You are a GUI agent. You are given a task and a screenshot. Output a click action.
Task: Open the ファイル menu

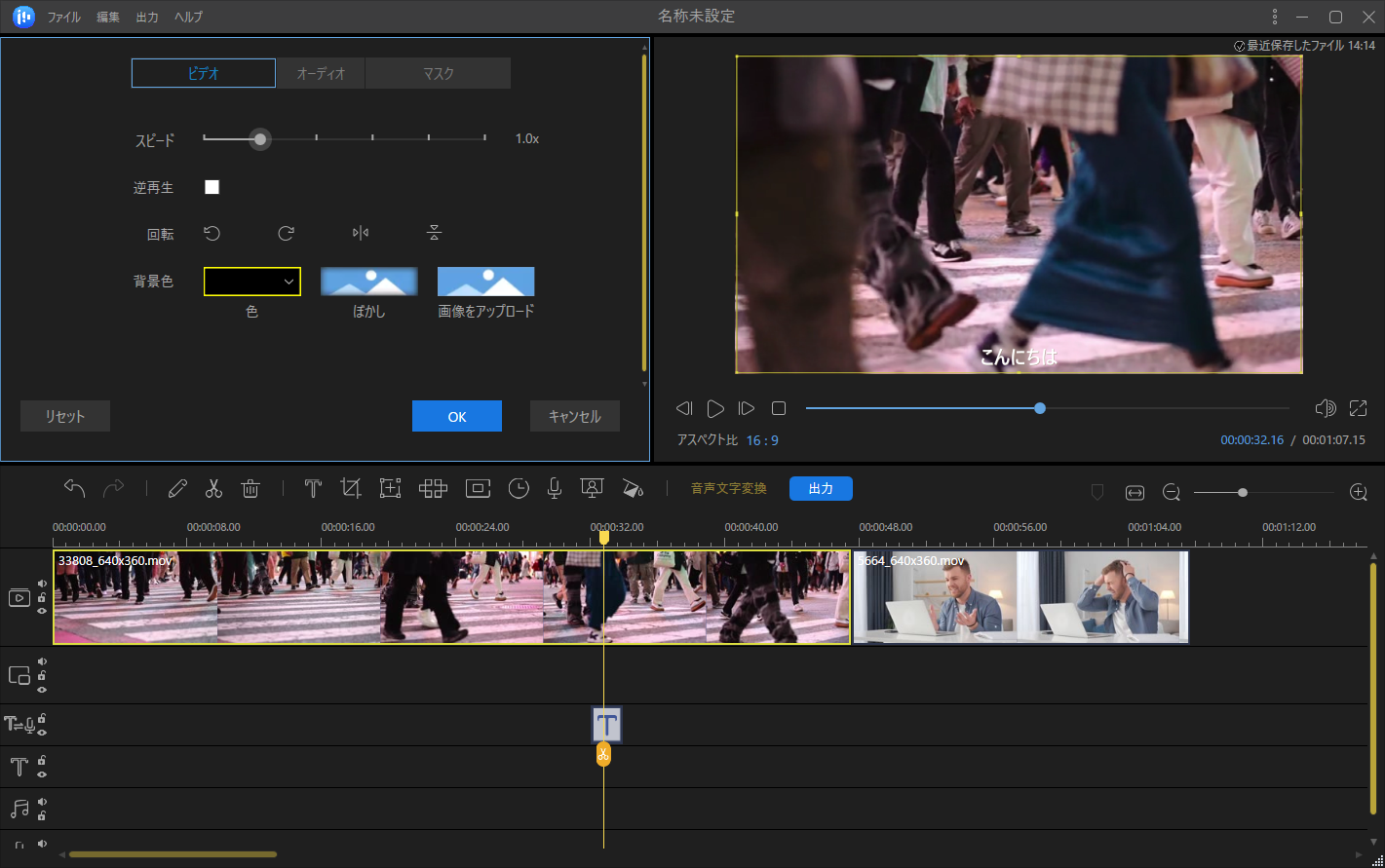(x=64, y=18)
